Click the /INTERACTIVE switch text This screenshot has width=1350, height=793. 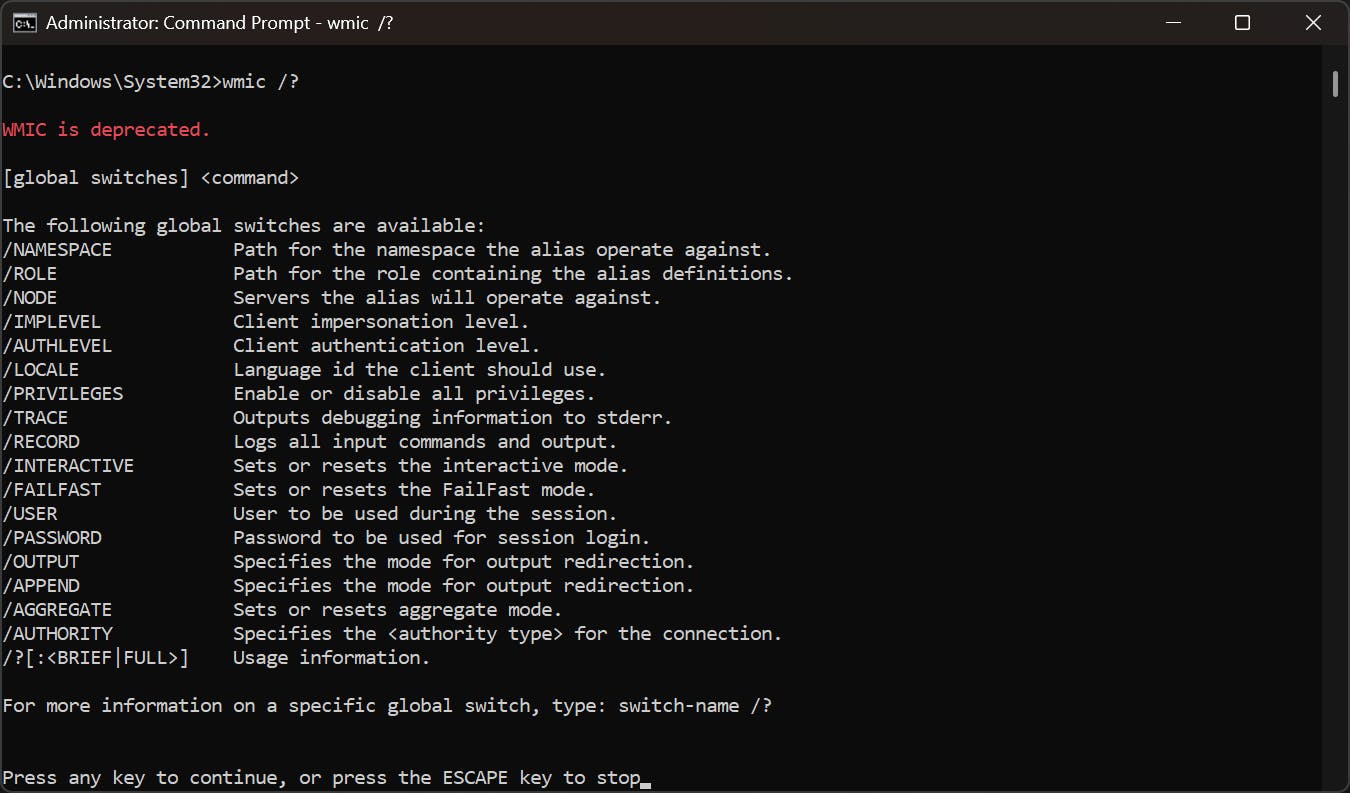(68, 466)
